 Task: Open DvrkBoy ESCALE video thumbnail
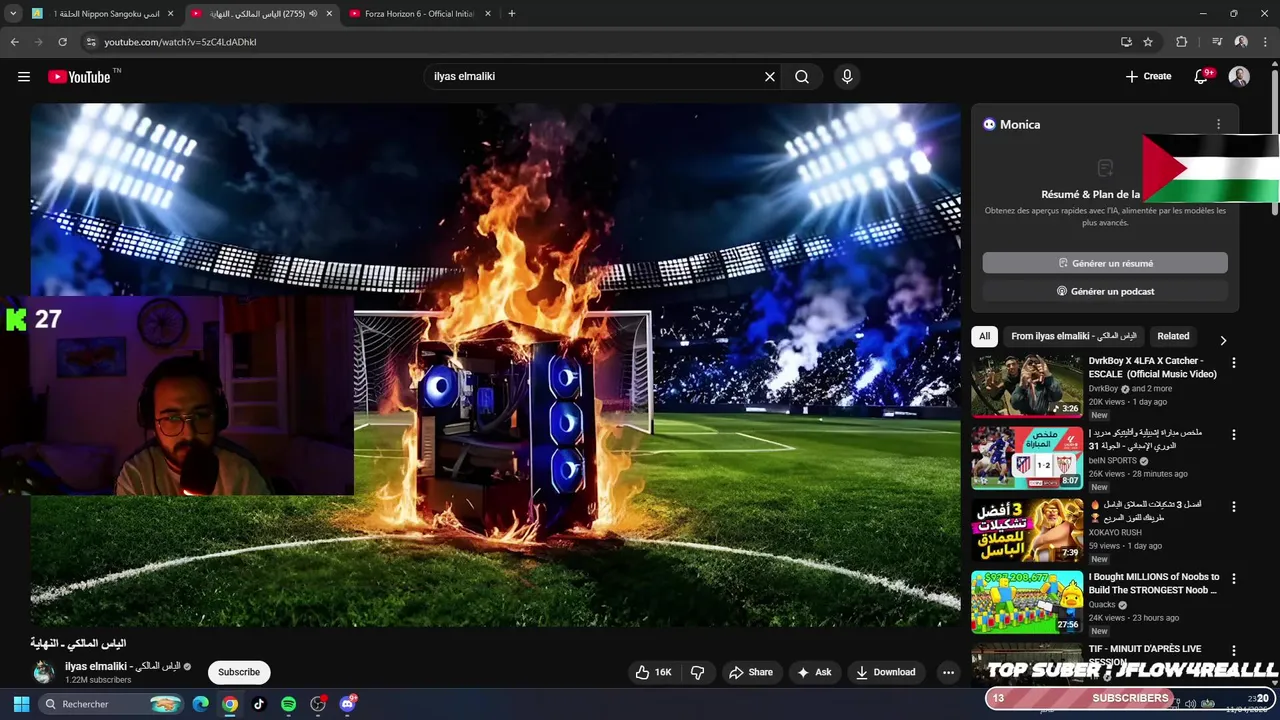(x=1027, y=385)
